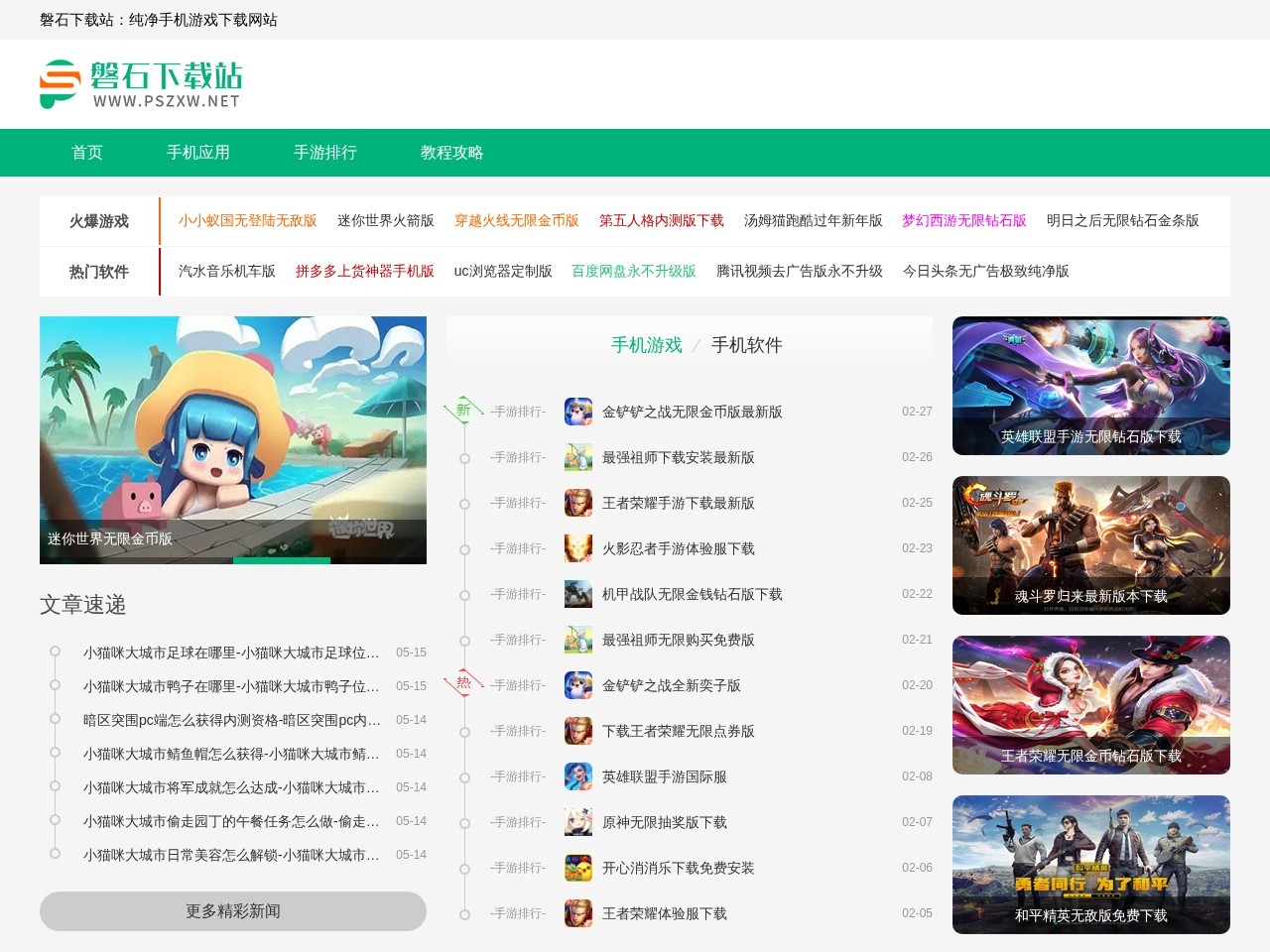Screen dimensions: 1270x952
Task: Click the icon beside 王者荣耀手游下载最新版
Action: (578, 503)
